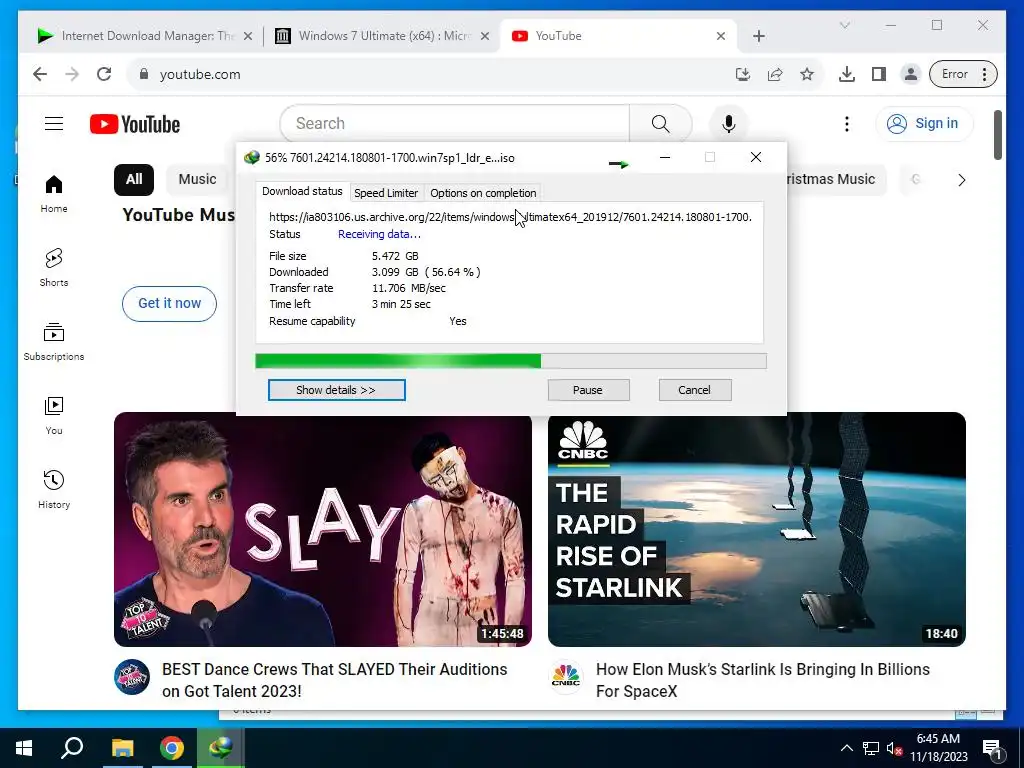The image size is (1024, 768).
Task: Click the IDM download progress bar
Action: pyautogui.click(x=511, y=361)
